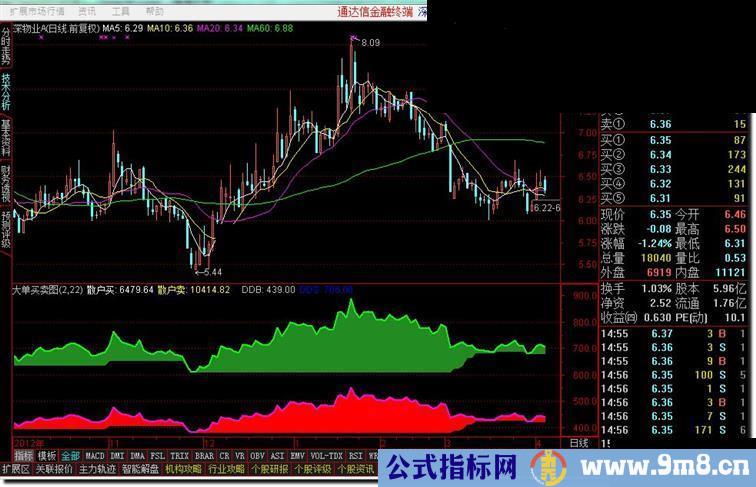Click the 8.09 high price marker
Viewport: 756px width, 487px height.
click(x=370, y=43)
